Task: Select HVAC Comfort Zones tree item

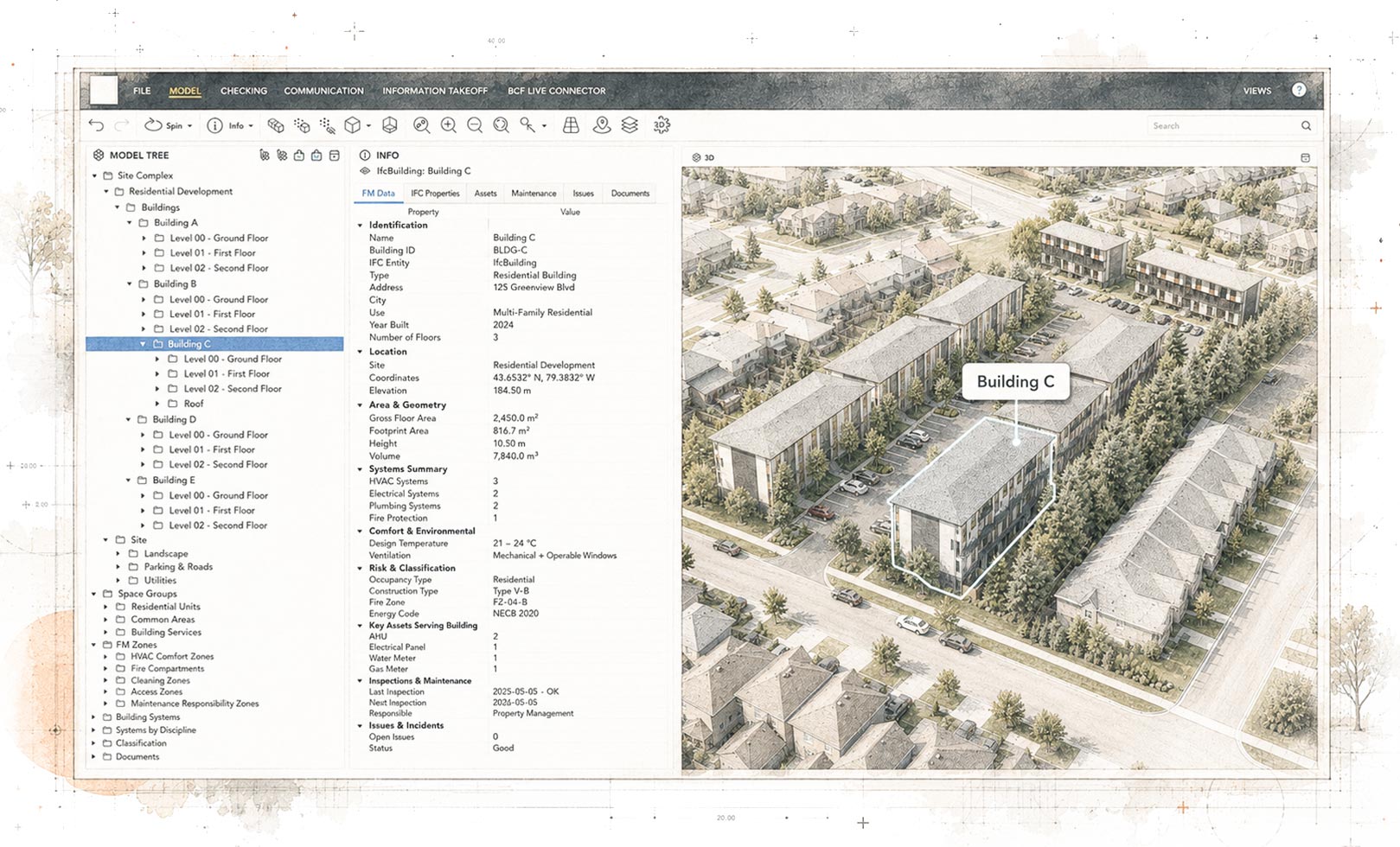Action: [172, 657]
